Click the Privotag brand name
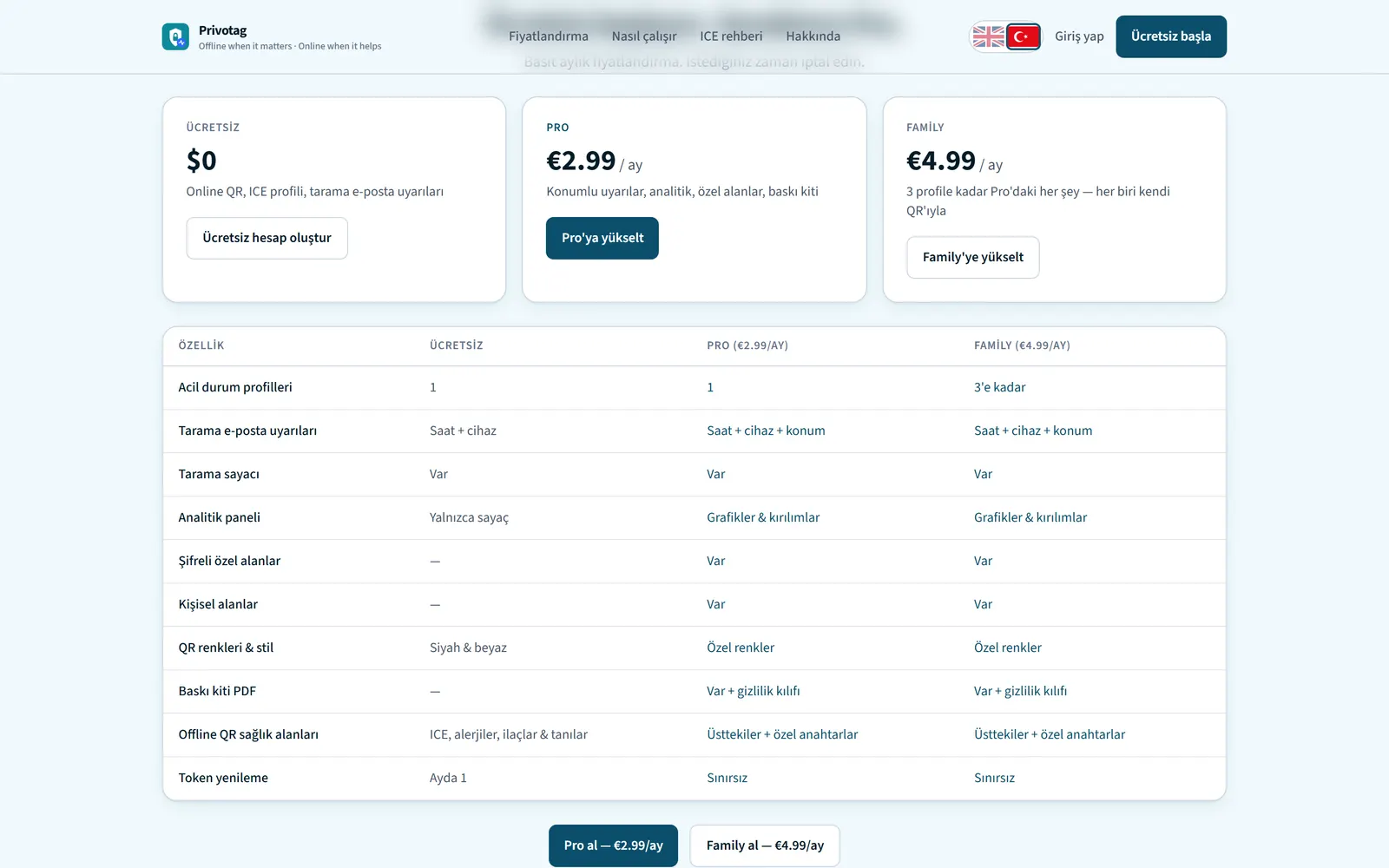 [x=223, y=30]
